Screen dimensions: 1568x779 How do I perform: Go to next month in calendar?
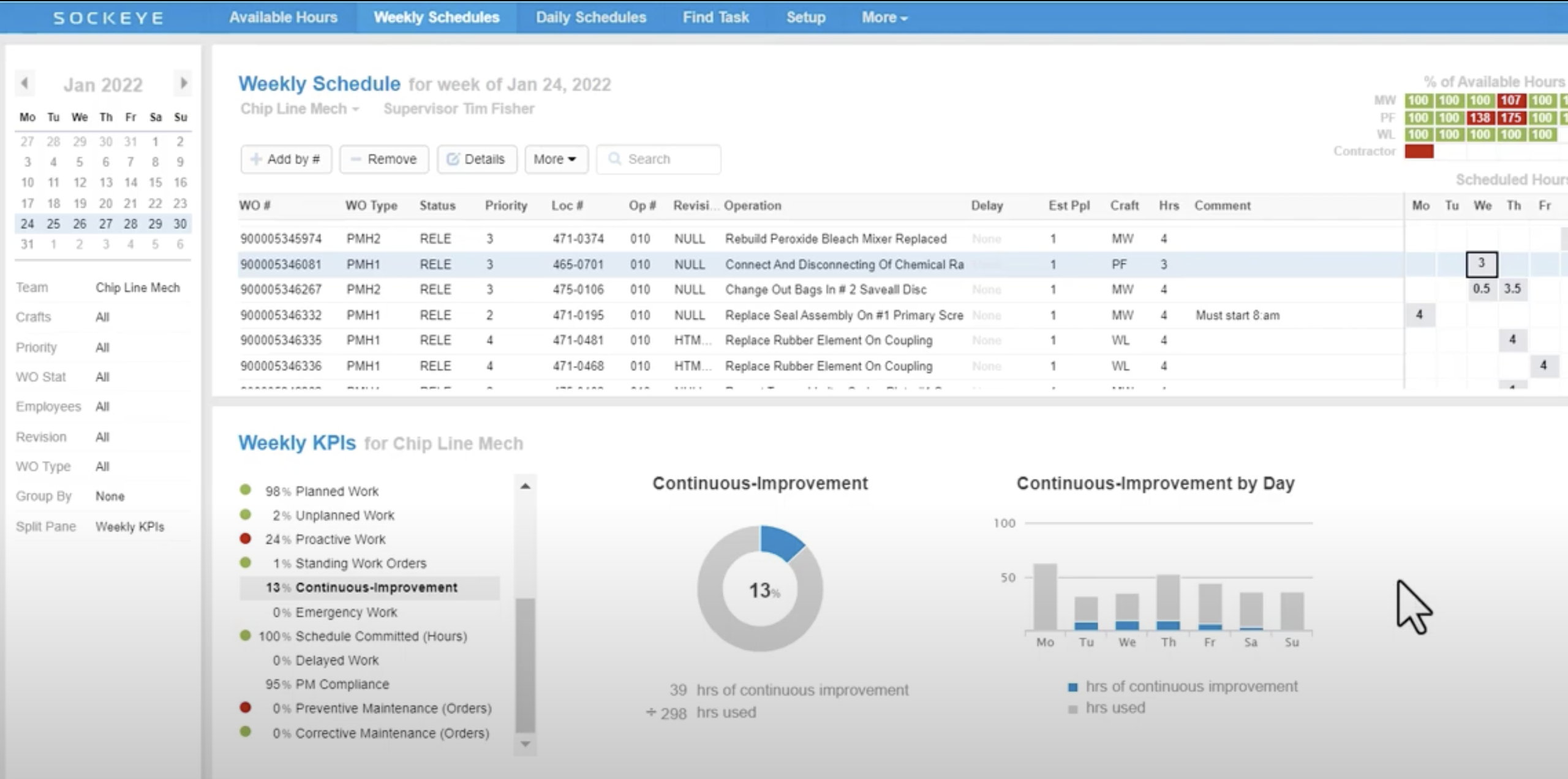click(183, 83)
